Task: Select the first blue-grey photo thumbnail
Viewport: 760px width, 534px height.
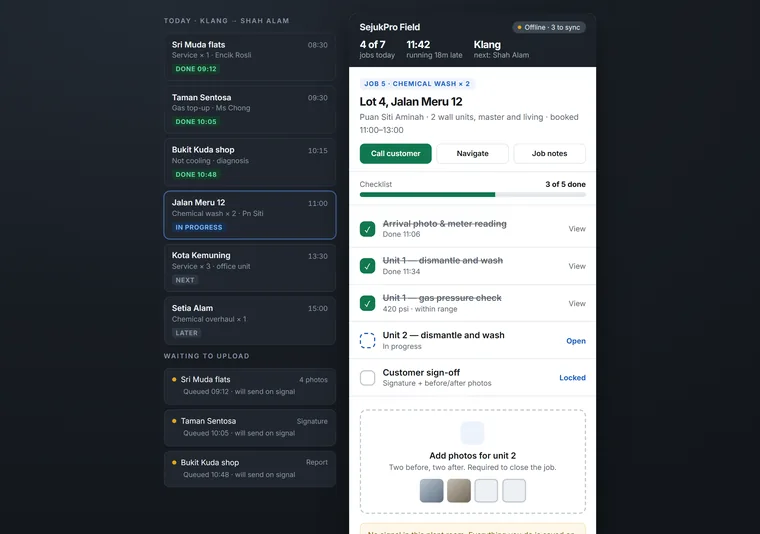Action: tap(431, 490)
